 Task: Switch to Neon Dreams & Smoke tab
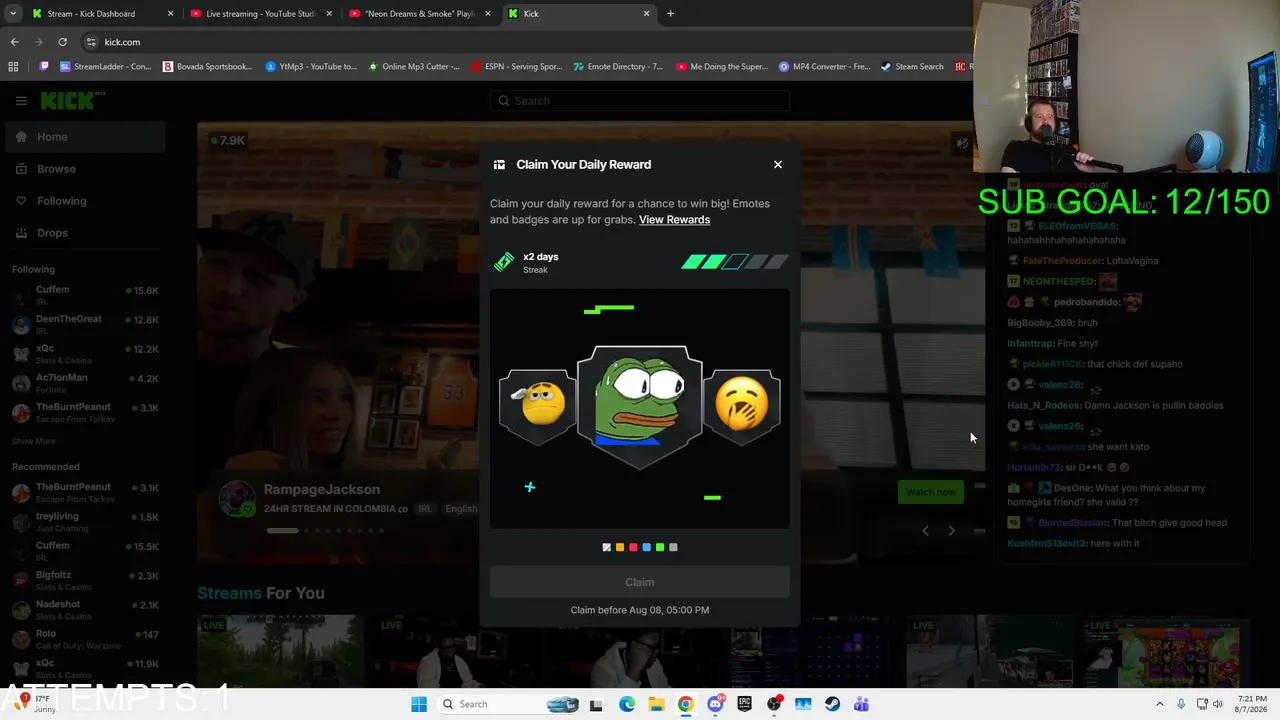(420, 14)
